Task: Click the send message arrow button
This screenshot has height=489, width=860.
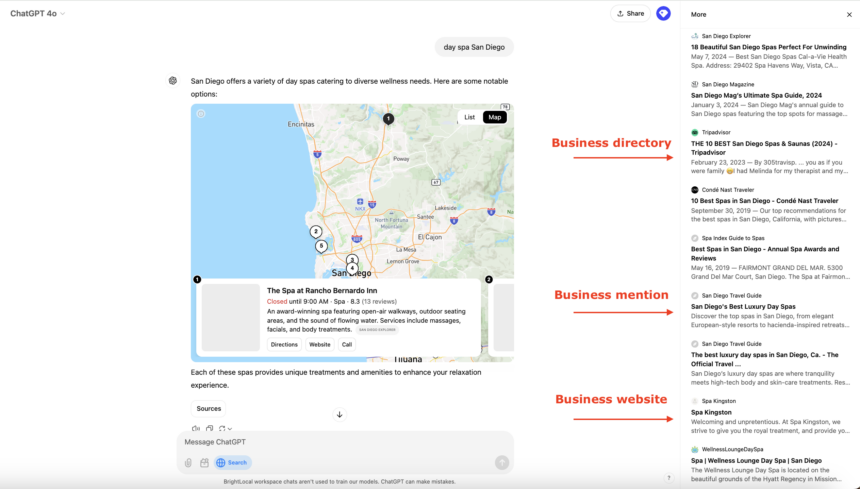Action: [502, 463]
